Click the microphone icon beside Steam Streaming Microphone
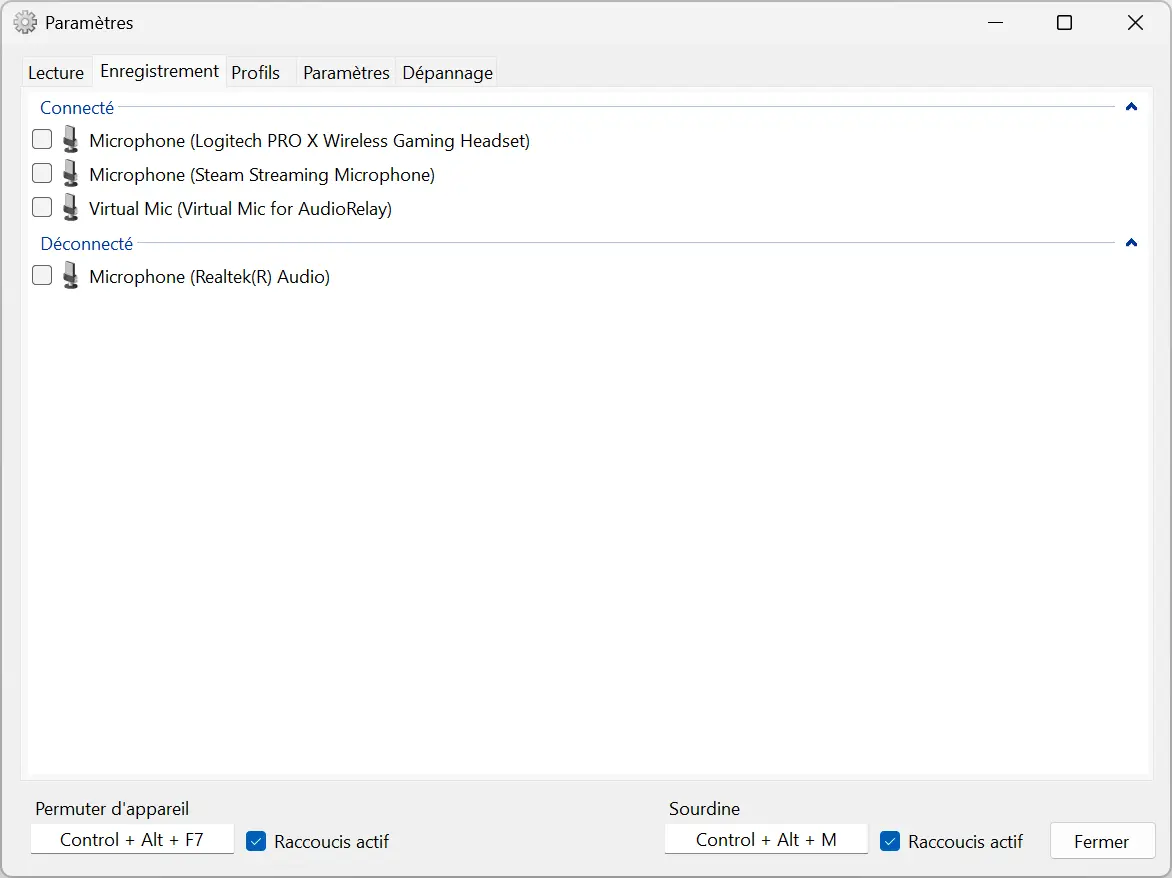 tap(70, 173)
